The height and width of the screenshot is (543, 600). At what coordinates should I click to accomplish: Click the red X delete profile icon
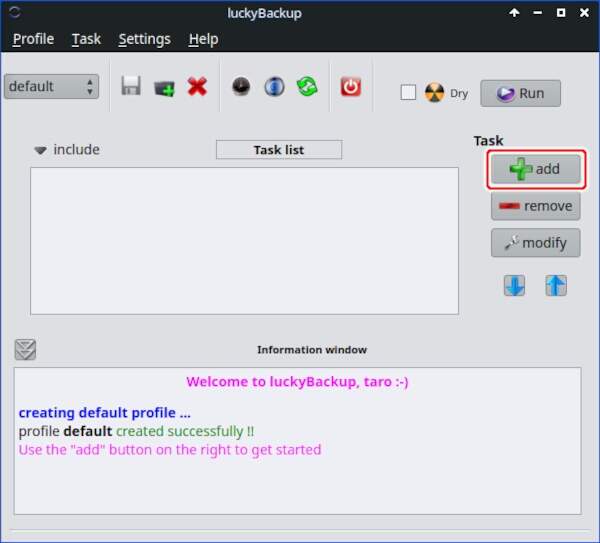[197, 87]
